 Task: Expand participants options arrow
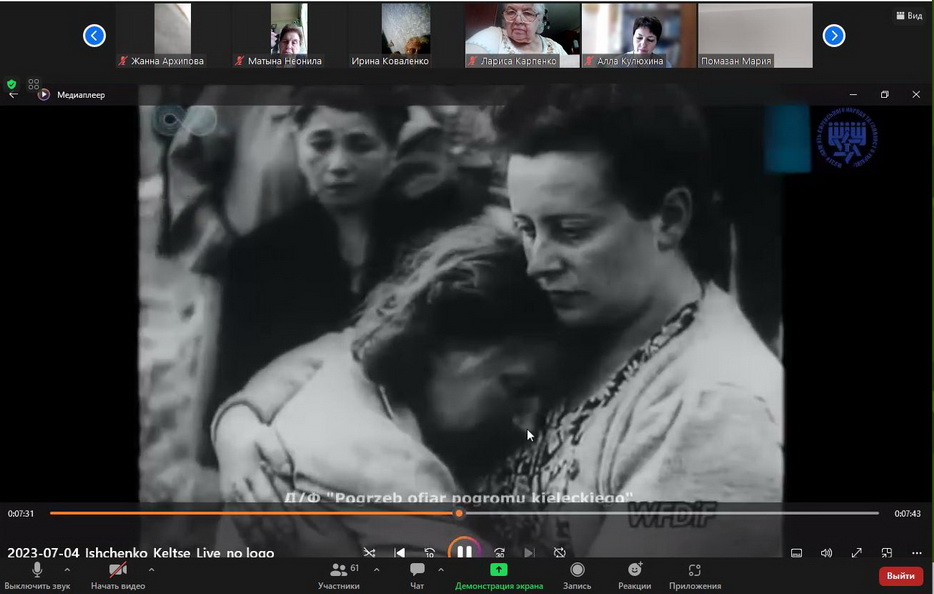tap(376, 570)
